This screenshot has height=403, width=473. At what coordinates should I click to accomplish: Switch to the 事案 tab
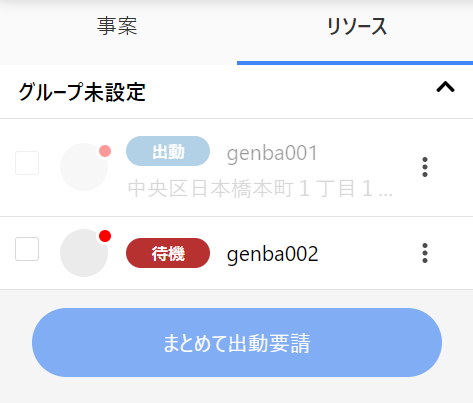tap(117, 27)
